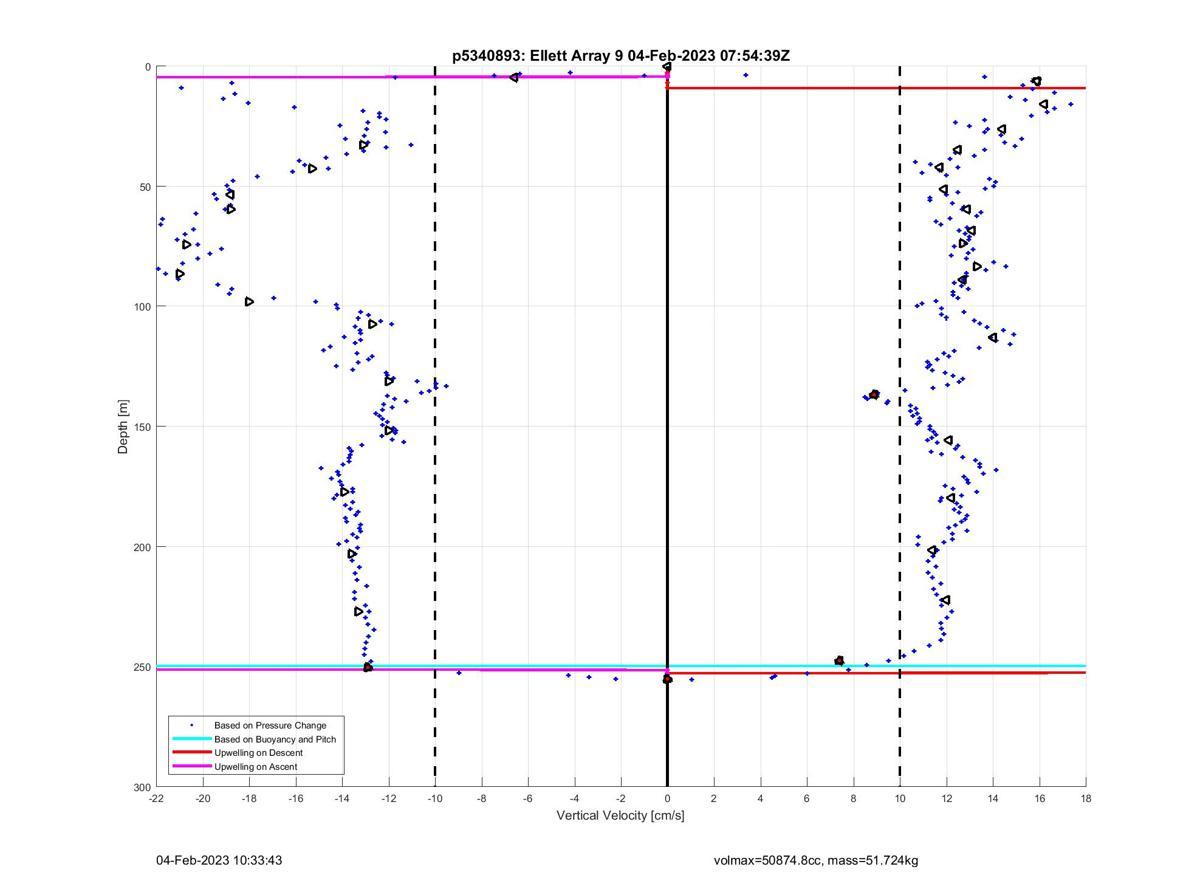Click the magenta line sample in the legend
The height and width of the screenshot is (885, 1200).
pyautogui.click(x=192, y=767)
